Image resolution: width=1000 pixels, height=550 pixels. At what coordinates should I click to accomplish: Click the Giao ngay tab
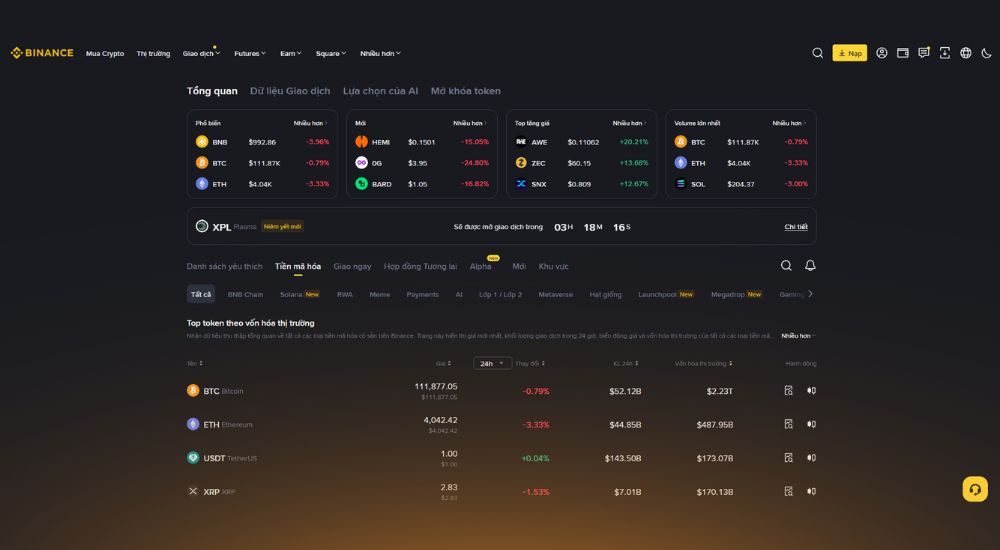(x=352, y=267)
